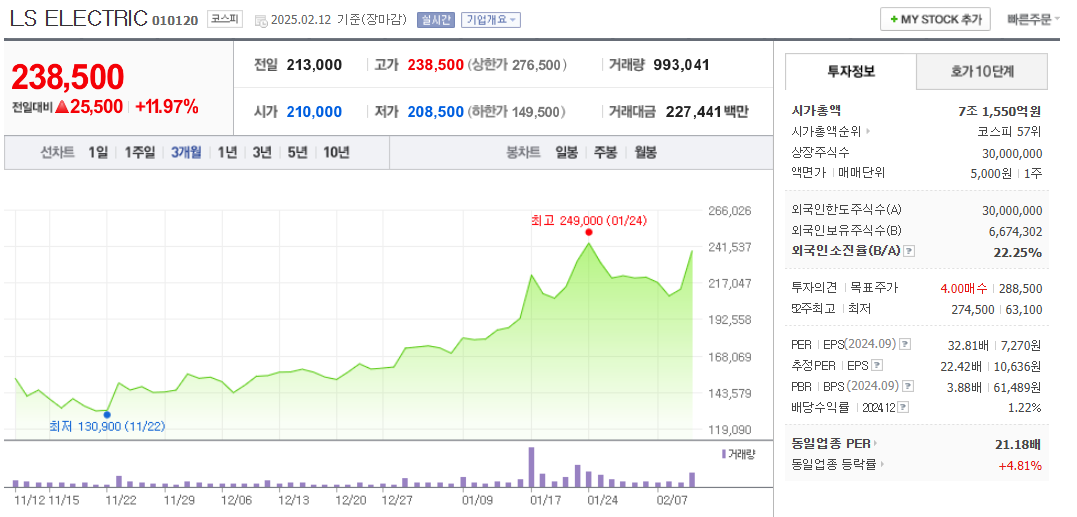Click the 동일업종 PER value 21.18배
The height and width of the screenshot is (517, 1077).
click(1019, 445)
